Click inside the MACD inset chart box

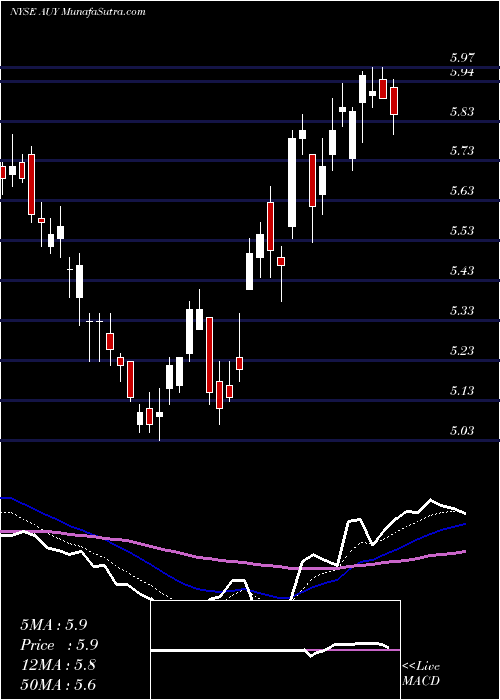pos(275,650)
